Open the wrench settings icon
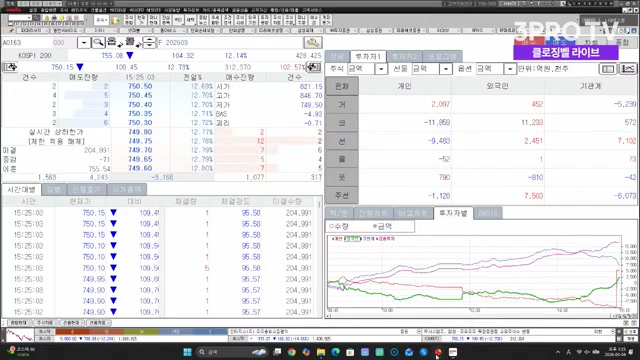 point(313,42)
